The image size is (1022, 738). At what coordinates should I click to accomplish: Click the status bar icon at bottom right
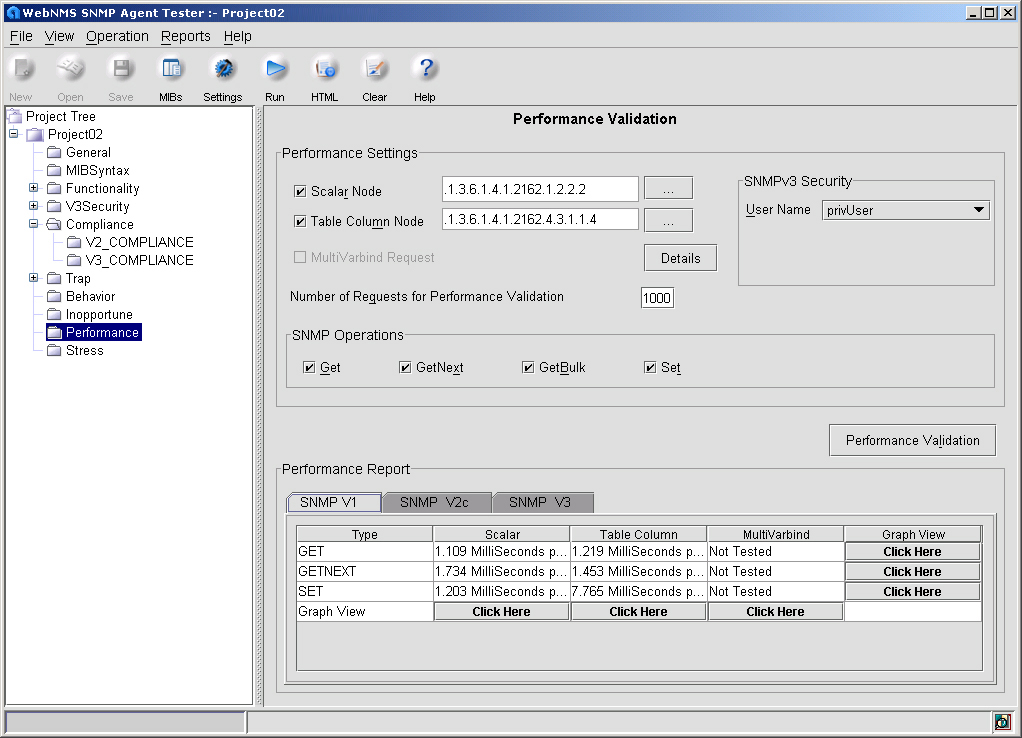coord(1002,722)
